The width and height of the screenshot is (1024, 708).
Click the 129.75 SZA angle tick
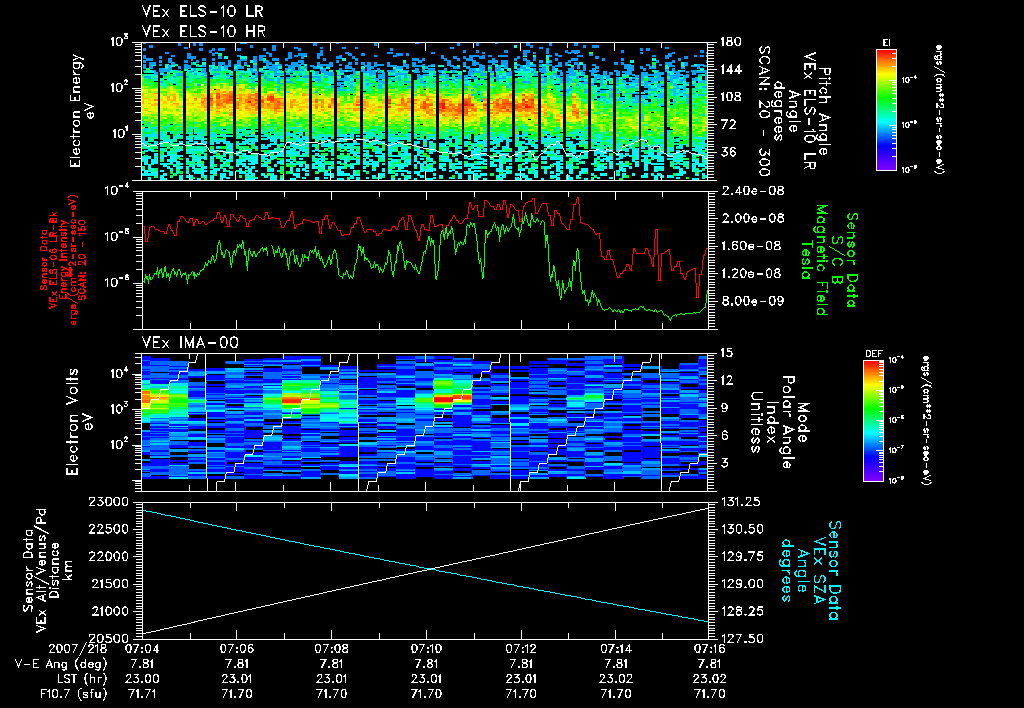point(740,556)
